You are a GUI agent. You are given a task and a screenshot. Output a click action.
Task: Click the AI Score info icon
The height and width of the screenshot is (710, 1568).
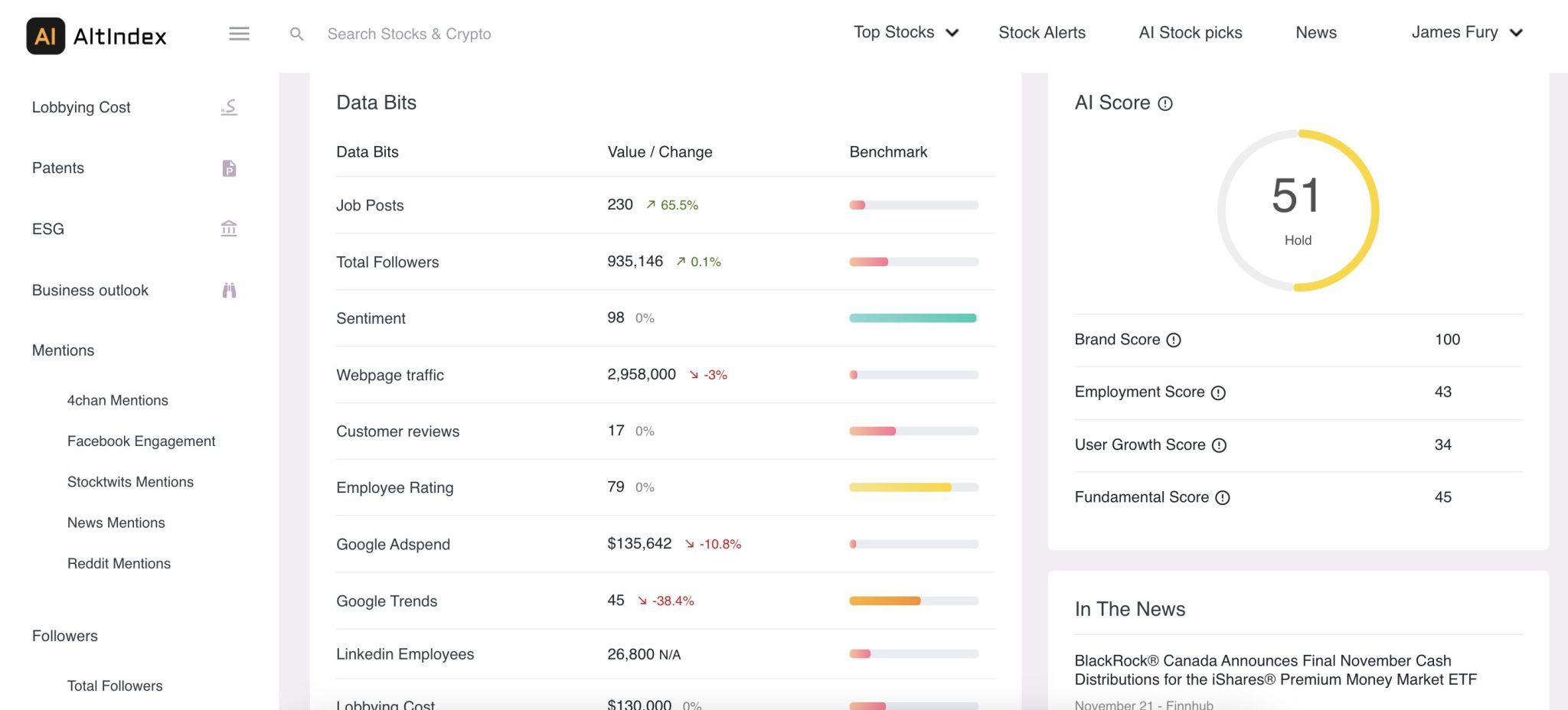pos(1165,103)
